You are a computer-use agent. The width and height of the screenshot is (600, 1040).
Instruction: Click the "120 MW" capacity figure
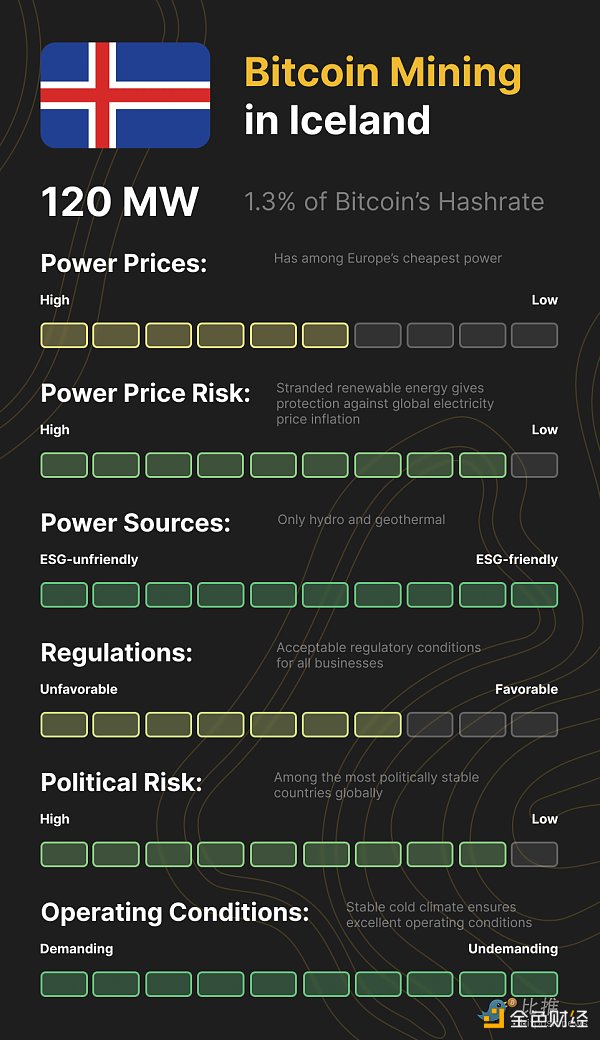point(120,202)
